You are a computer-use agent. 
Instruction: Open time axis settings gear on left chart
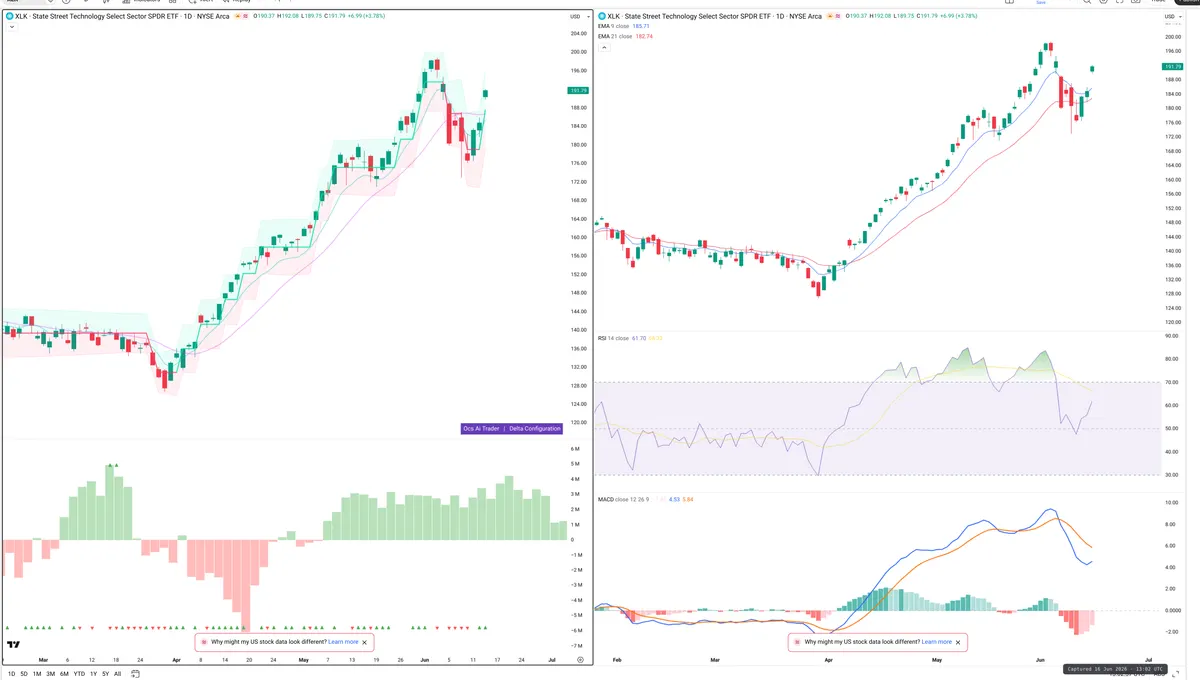(x=580, y=660)
